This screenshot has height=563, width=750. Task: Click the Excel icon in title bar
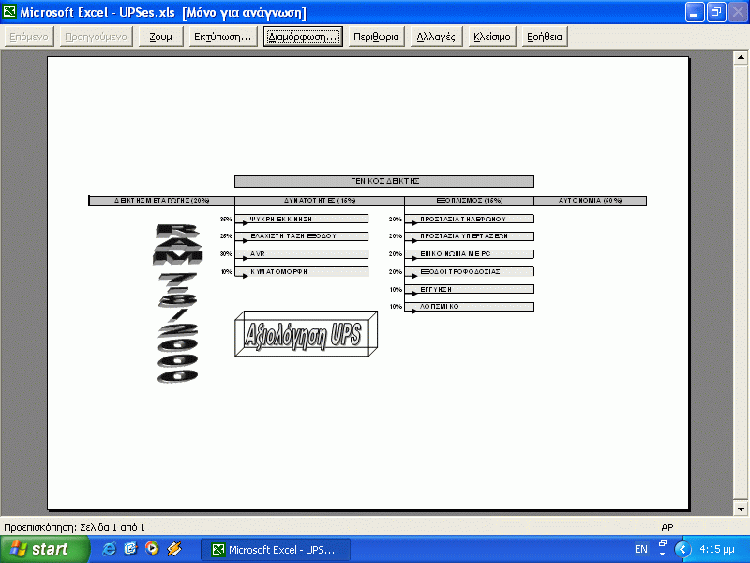pos(9,11)
